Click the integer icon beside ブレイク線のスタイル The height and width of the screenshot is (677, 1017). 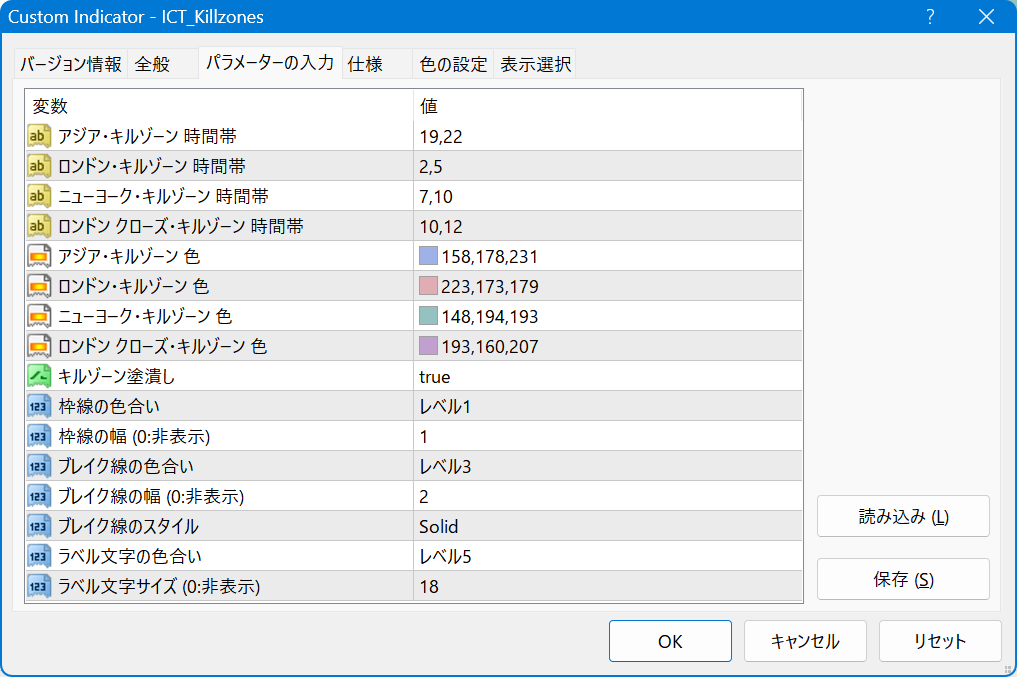point(39,526)
